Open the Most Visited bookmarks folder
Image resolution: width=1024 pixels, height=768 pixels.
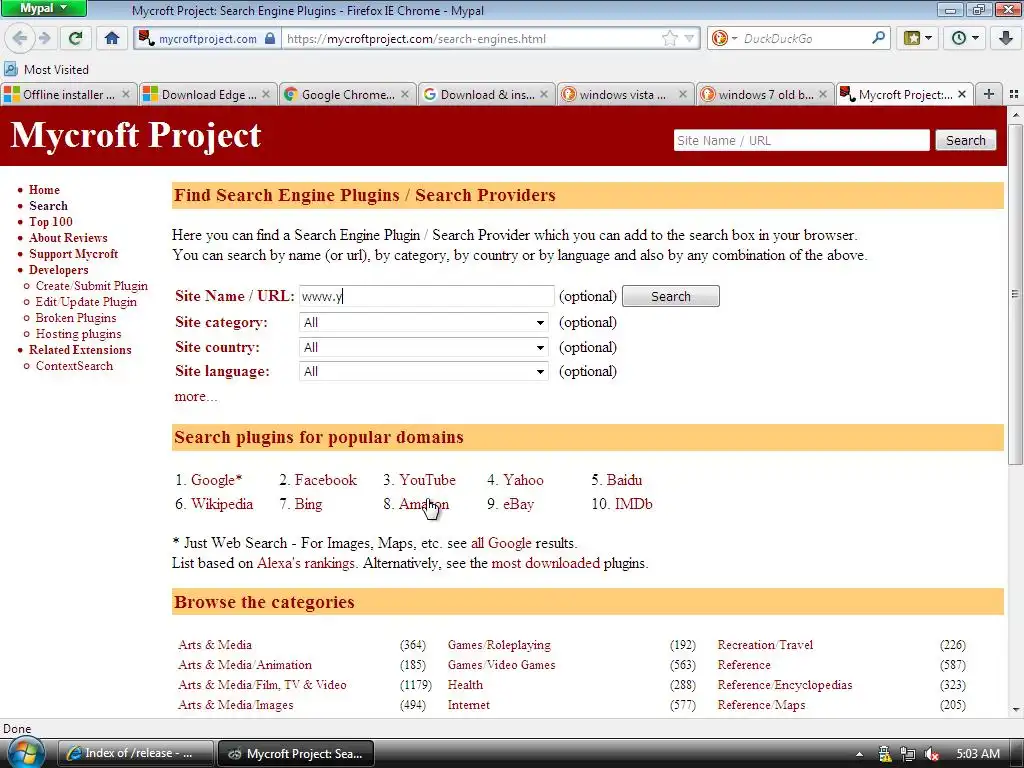pos(46,69)
